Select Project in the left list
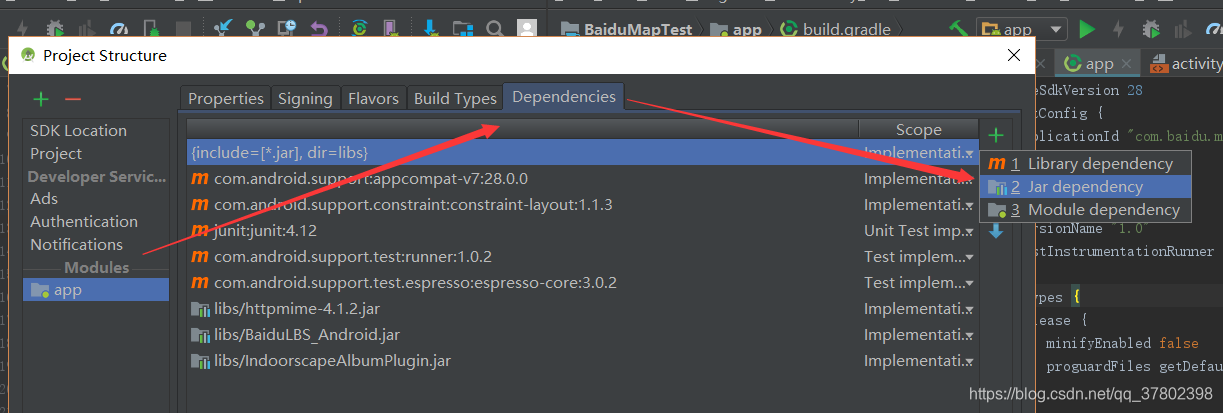This screenshot has height=413, width=1223. [x=56, y=153]
